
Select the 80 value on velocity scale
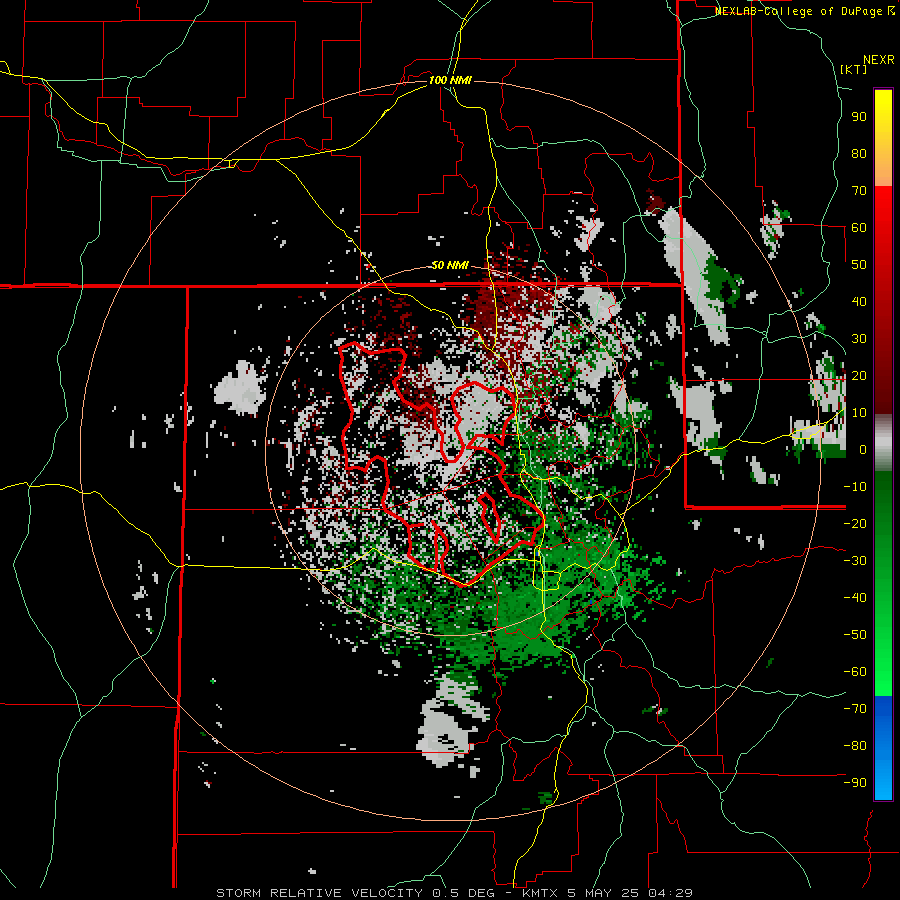click(859, 154)
